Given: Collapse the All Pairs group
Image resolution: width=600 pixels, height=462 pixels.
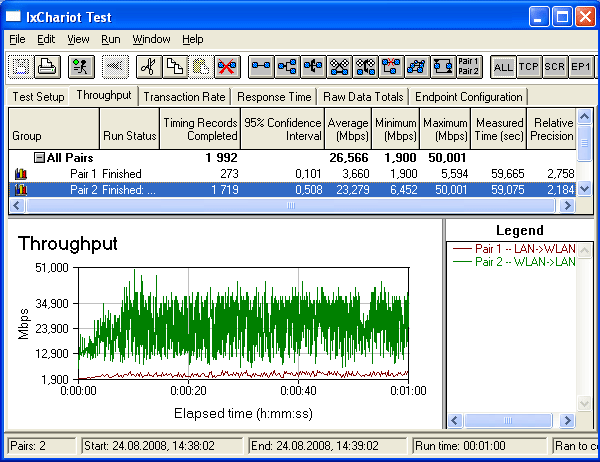Looking at the screenshot, I should coord(39,158).
